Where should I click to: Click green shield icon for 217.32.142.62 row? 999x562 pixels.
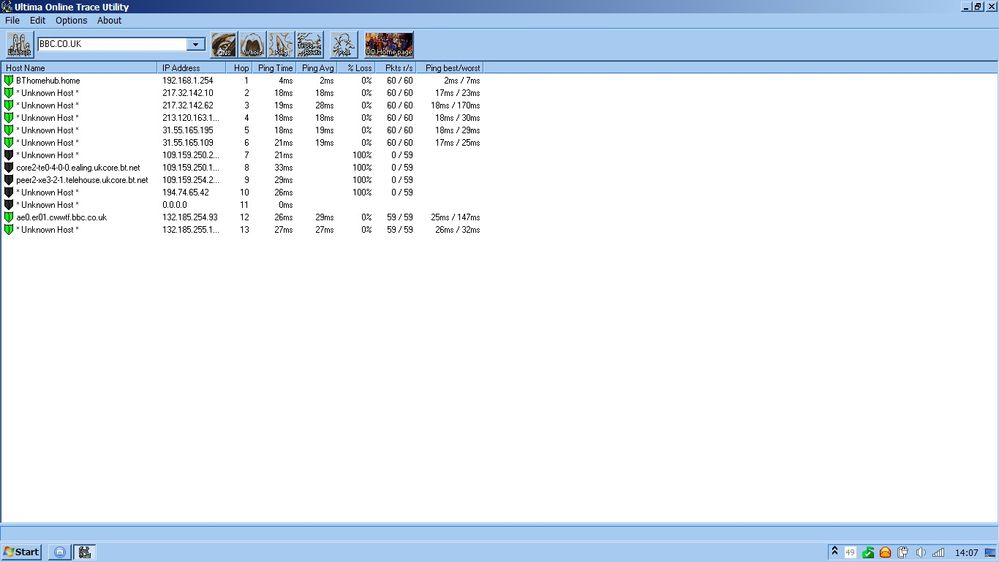(8, 105)
